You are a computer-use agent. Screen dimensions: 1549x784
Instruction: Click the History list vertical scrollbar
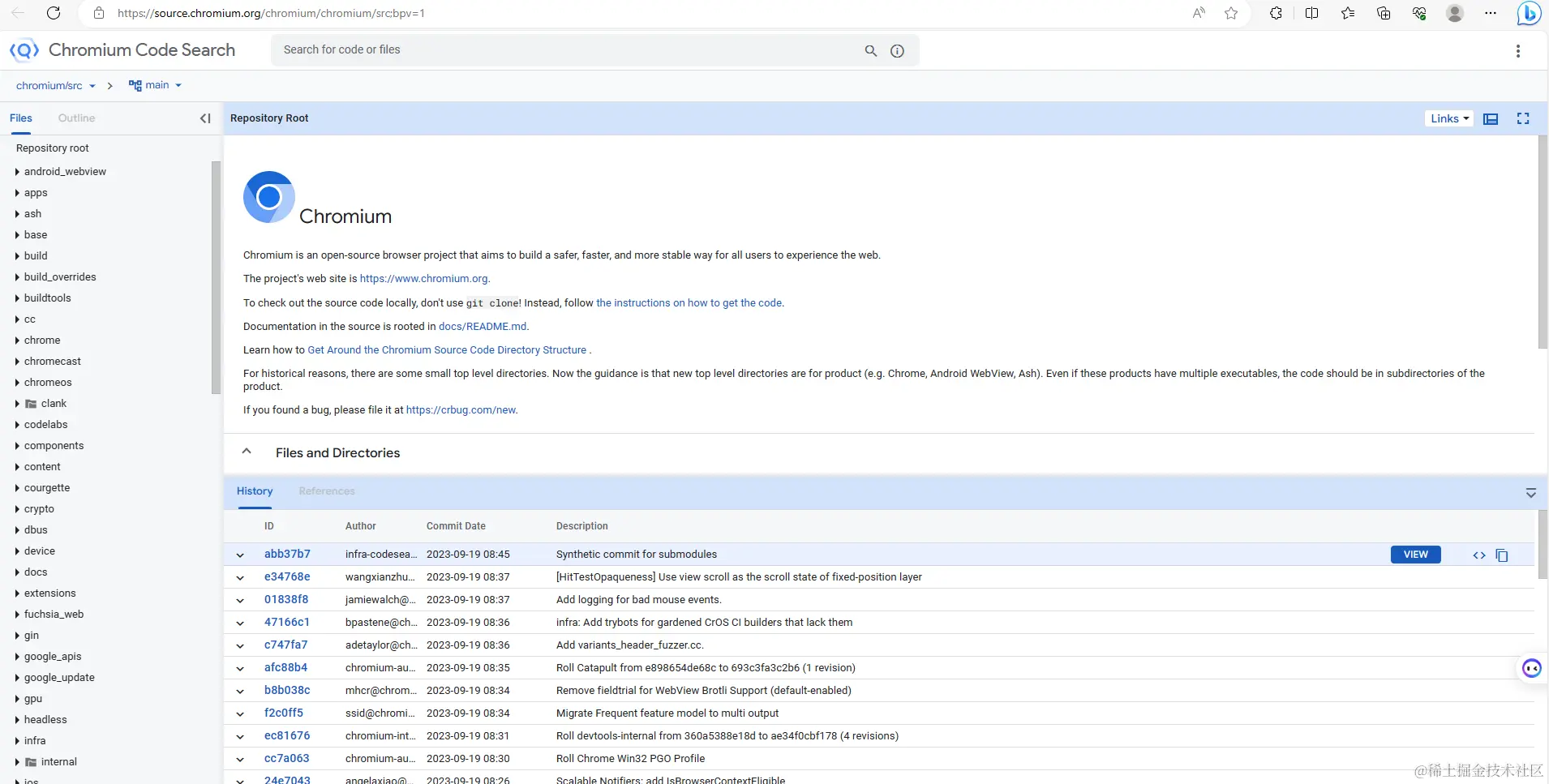(x=1543, y=545)
